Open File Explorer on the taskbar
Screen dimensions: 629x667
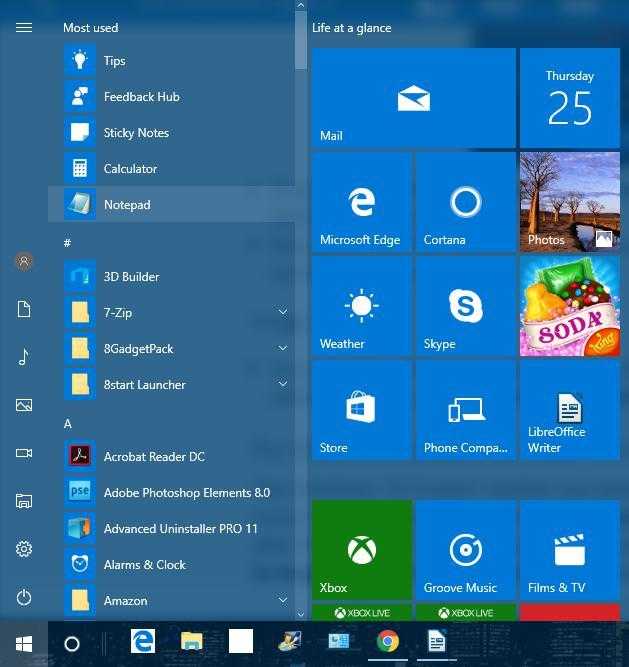(x=192, y=642)
